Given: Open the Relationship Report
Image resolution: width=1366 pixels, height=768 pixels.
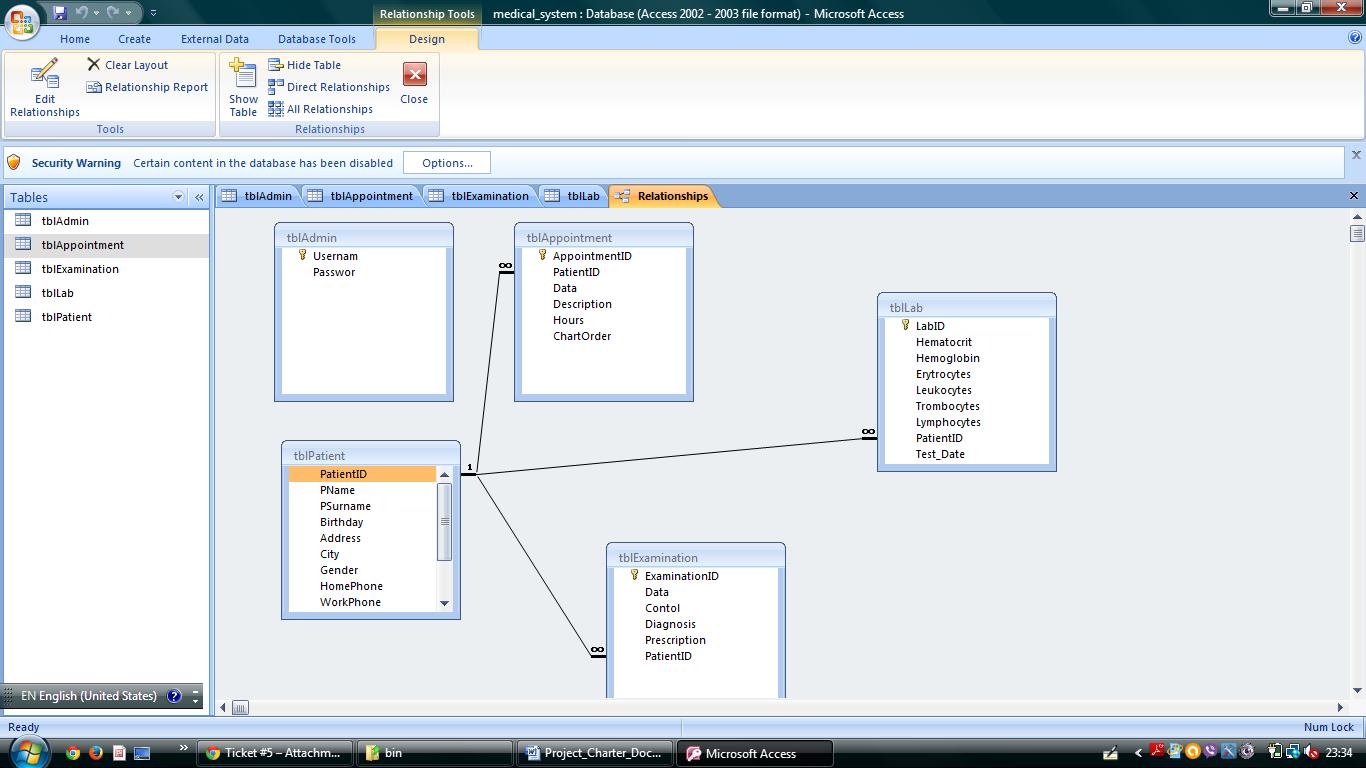Looking at the screenshot, I should [147, 87].
